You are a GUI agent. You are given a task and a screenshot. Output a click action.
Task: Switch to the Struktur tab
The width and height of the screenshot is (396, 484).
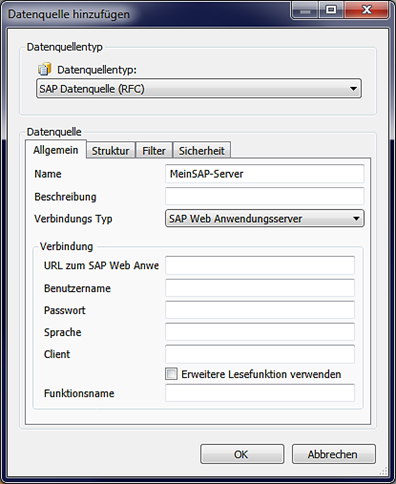tap(110, 151)
